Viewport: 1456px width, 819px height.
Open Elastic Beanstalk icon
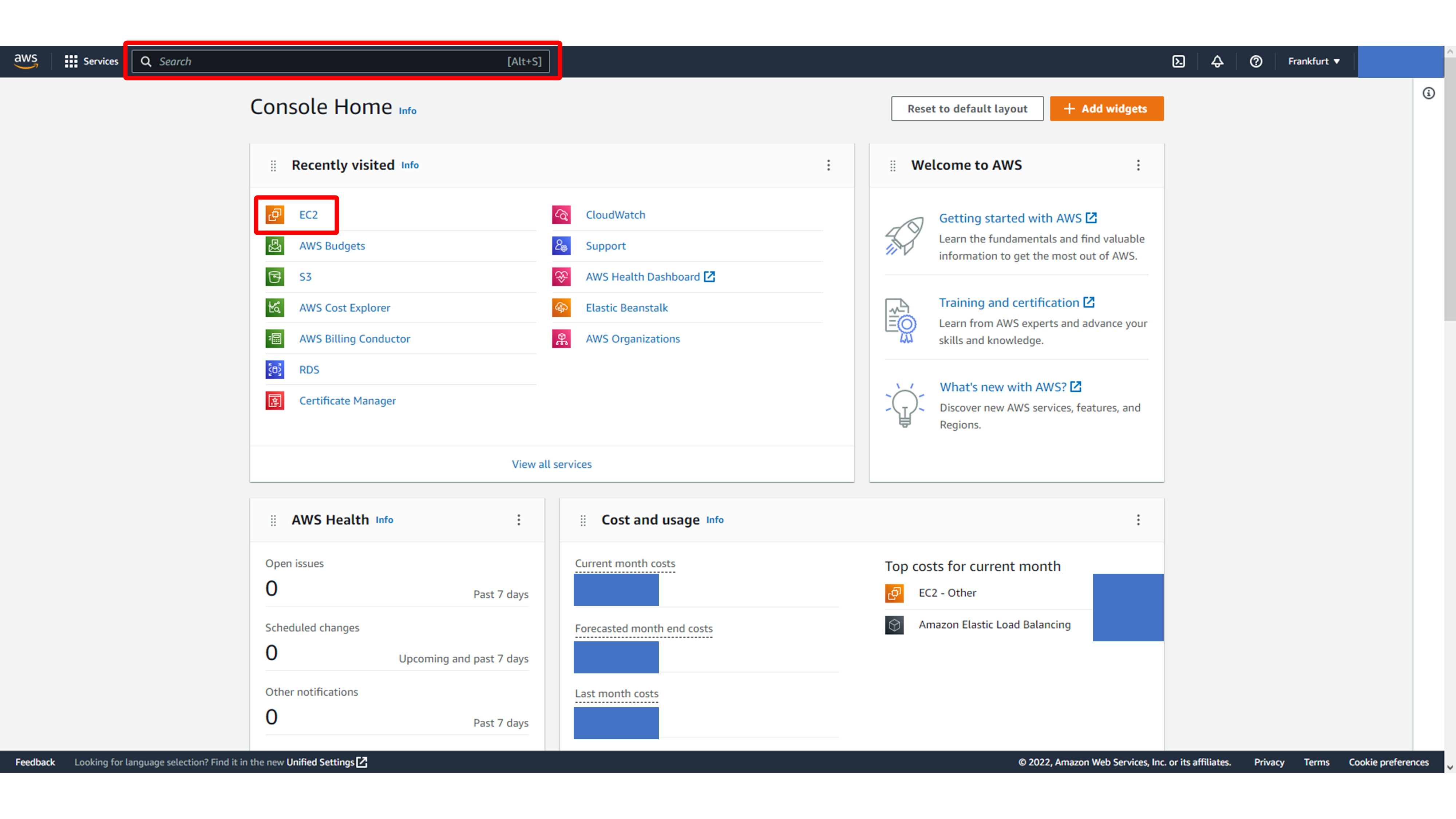click(x=561, y=308)
